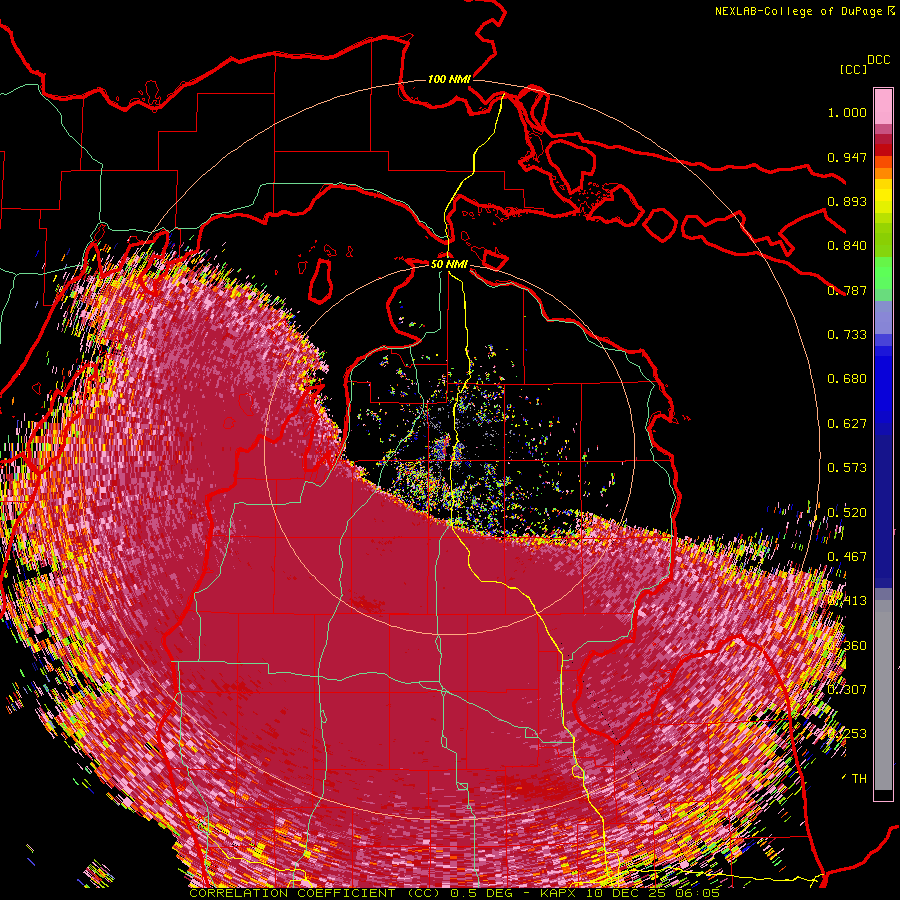900x900 pixels.
Task: Click the light pink top color bar segment
Action: click(x=883, y=106)
